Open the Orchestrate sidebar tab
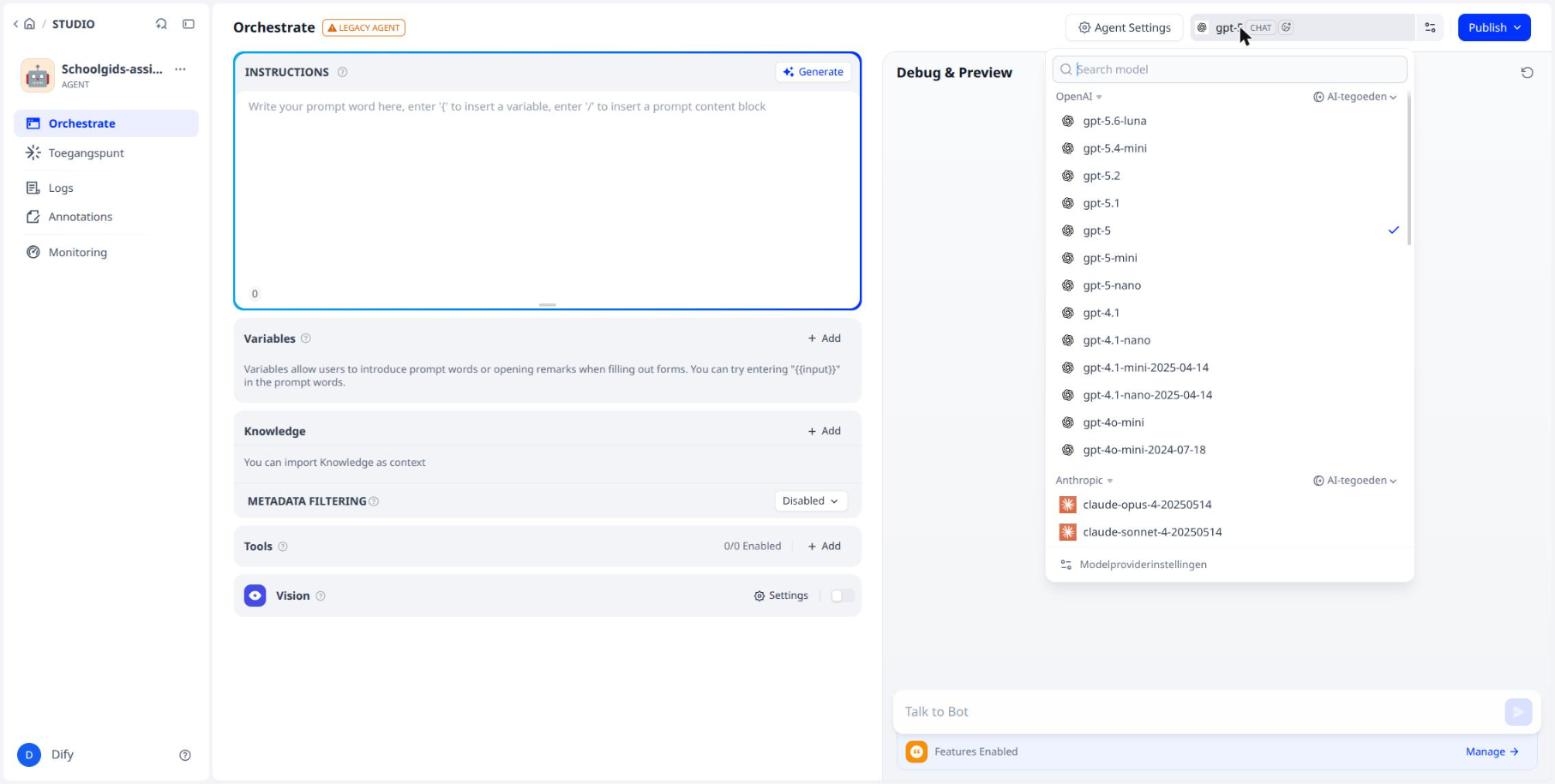This screenshot has height=784, width=1555. point(106,124)
